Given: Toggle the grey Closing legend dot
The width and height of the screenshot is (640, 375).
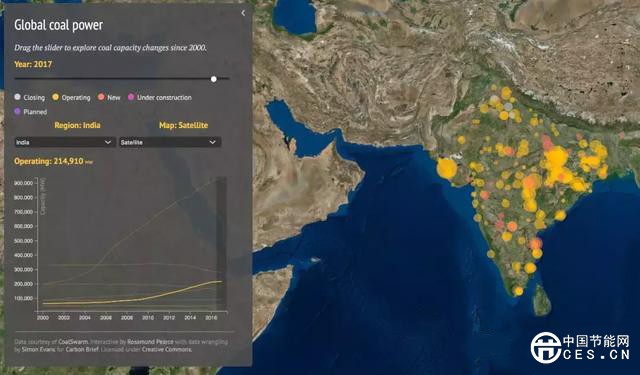Looking at the screenshot, I should click(x=17, y=97).
